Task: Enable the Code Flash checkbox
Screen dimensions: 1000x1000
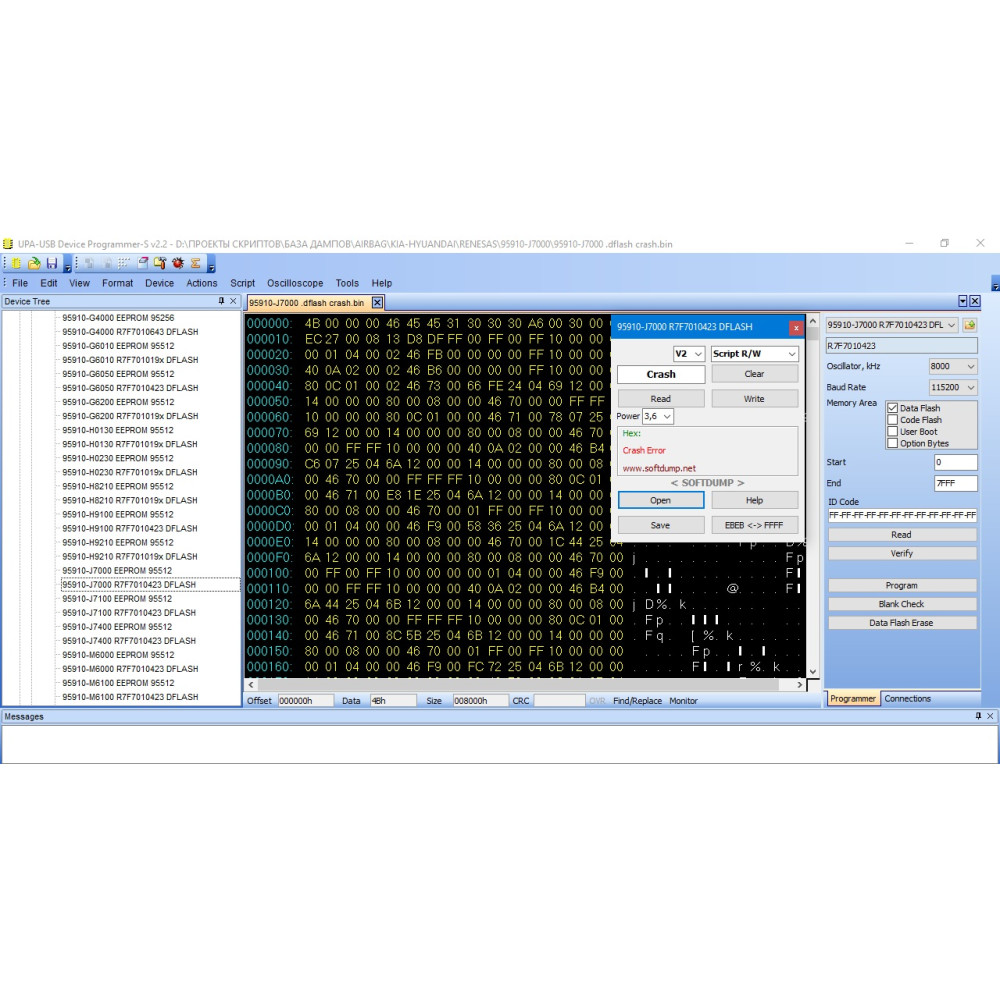Action: tap(893, 420)
